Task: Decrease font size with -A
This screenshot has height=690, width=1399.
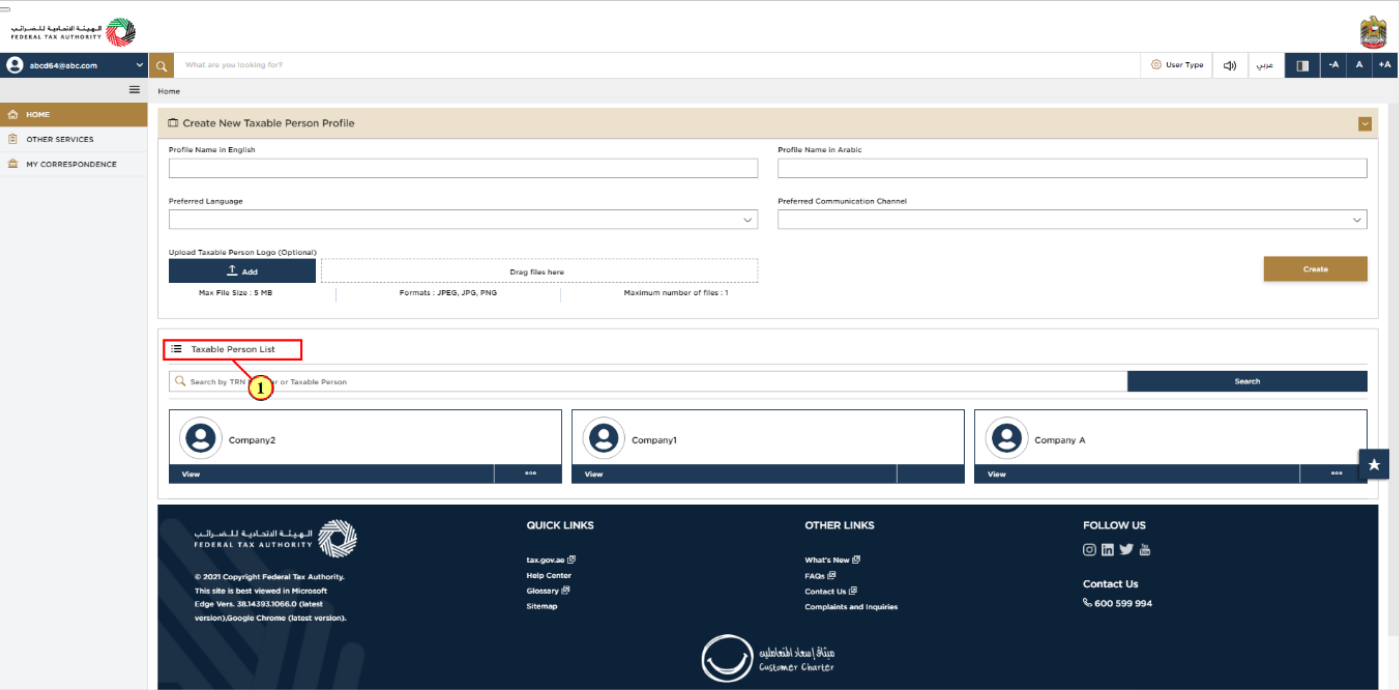Action: click(1333, 65)
